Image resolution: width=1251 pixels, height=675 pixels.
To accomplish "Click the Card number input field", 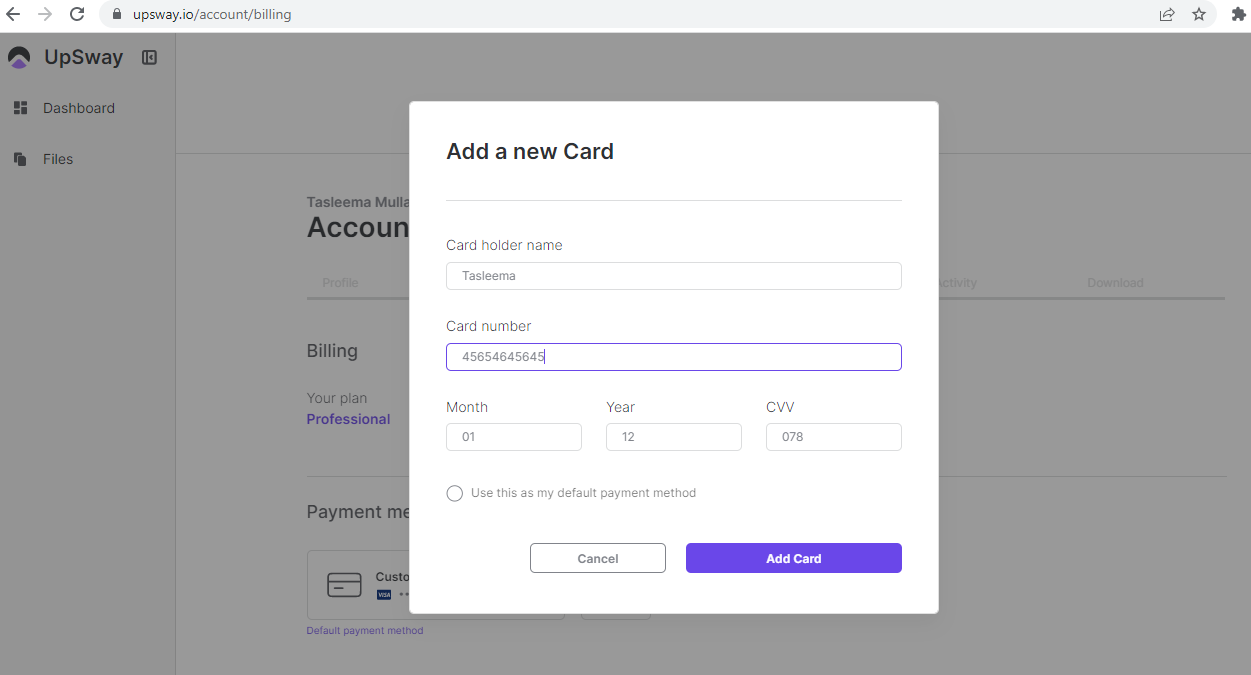I will 673,357.
